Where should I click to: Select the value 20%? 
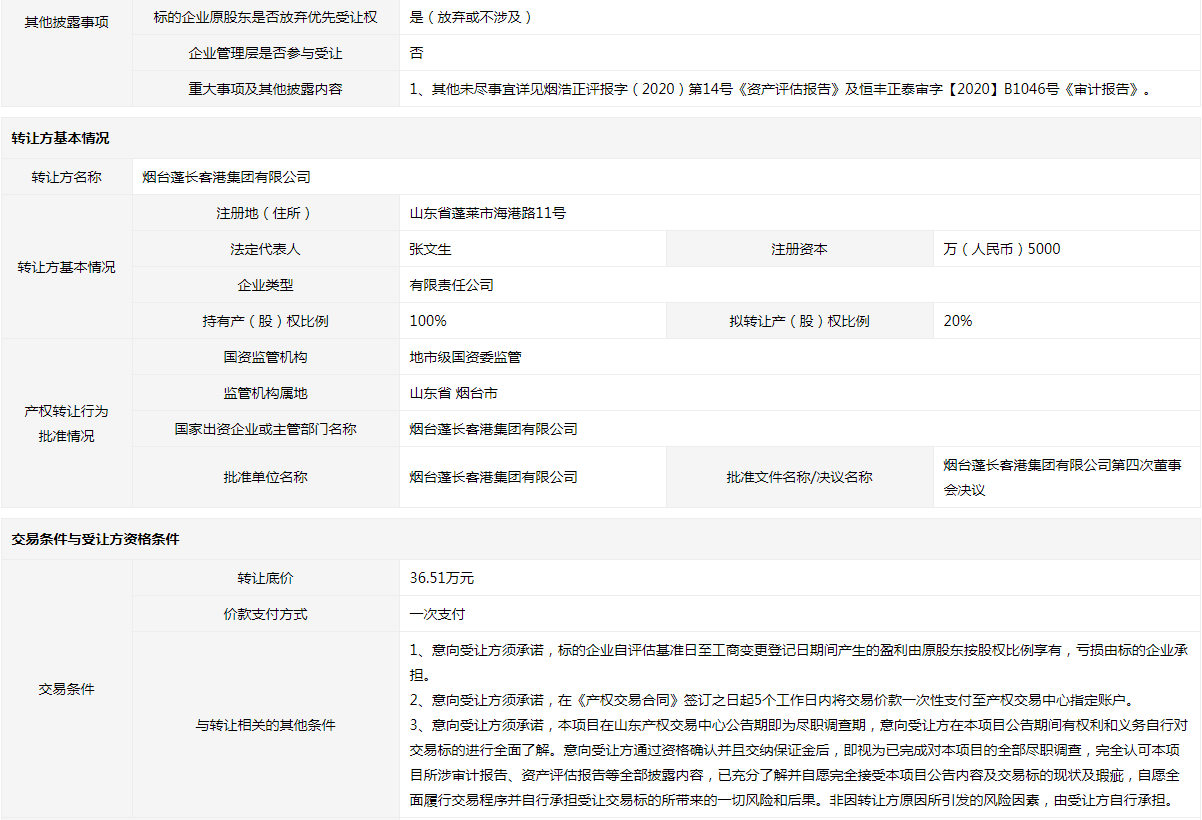click(x=958, y=321)
